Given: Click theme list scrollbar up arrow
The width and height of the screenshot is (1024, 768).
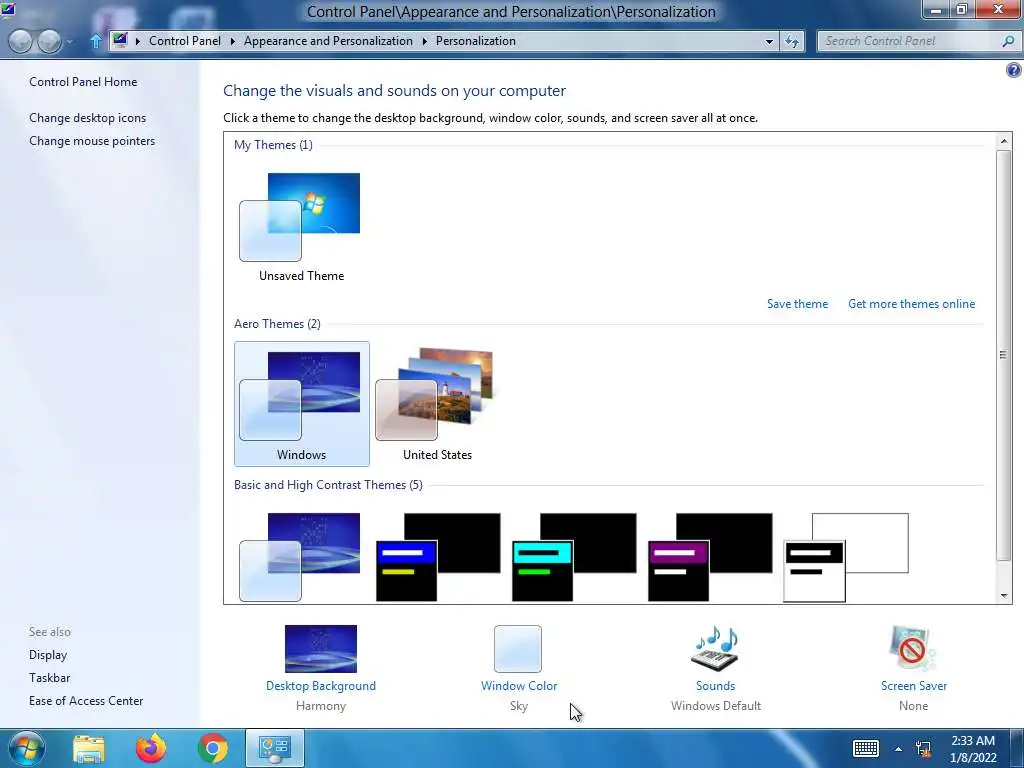Looking at the screenshot, I should tap(1004, 140).
